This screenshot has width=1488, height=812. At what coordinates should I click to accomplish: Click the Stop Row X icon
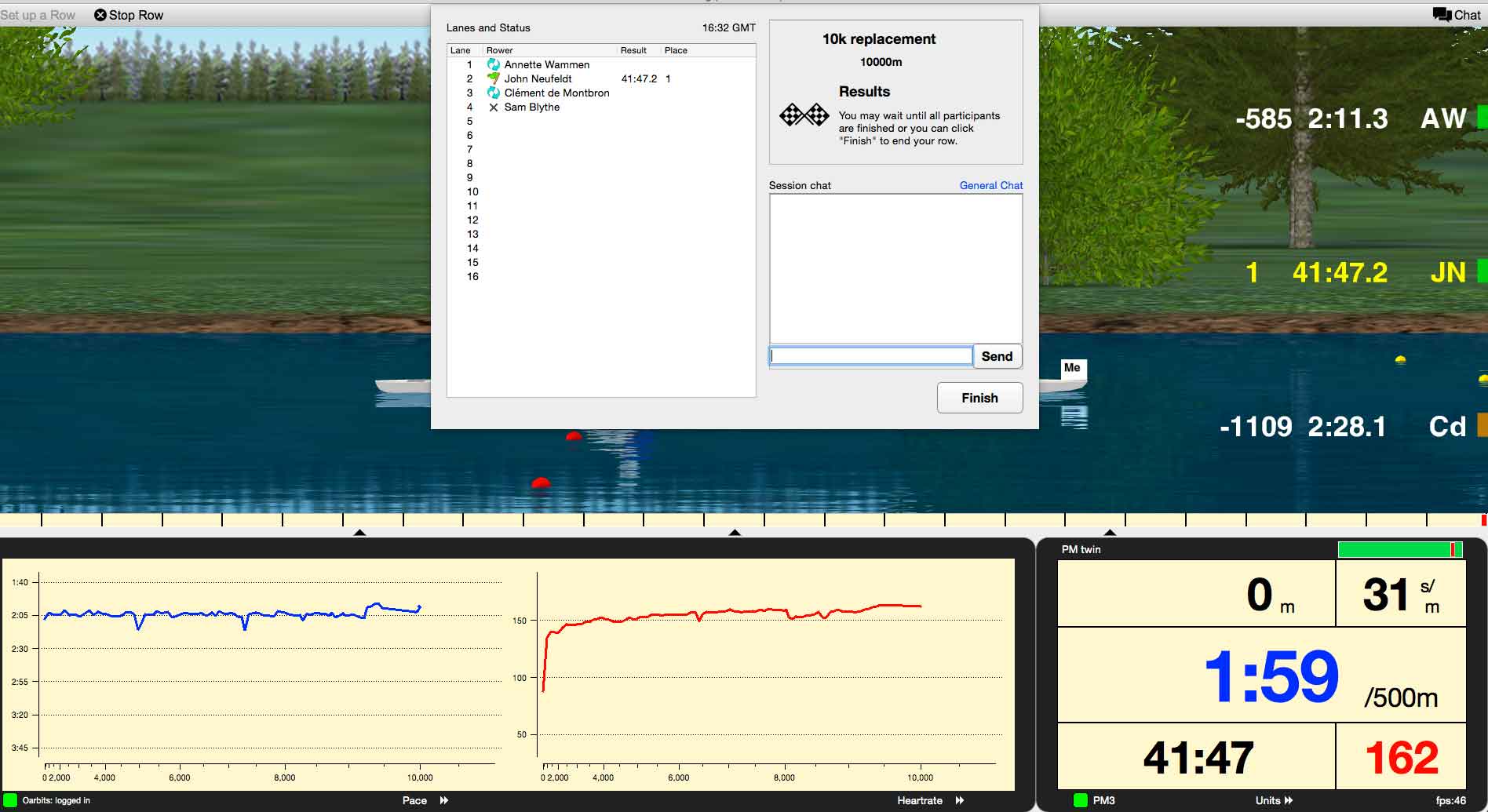(100, 15)
